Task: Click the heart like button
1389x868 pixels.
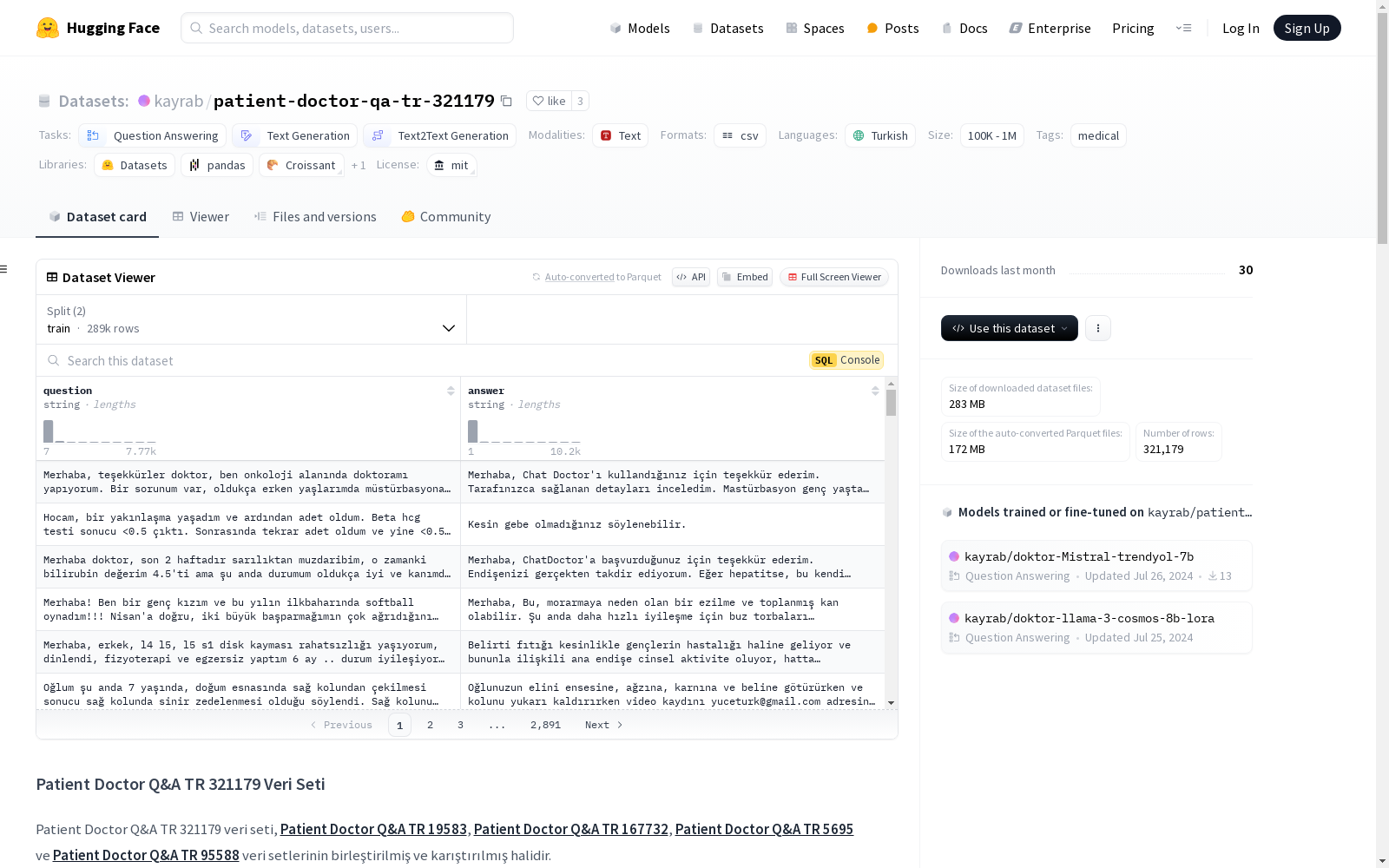Action: [x=549, y=102]
